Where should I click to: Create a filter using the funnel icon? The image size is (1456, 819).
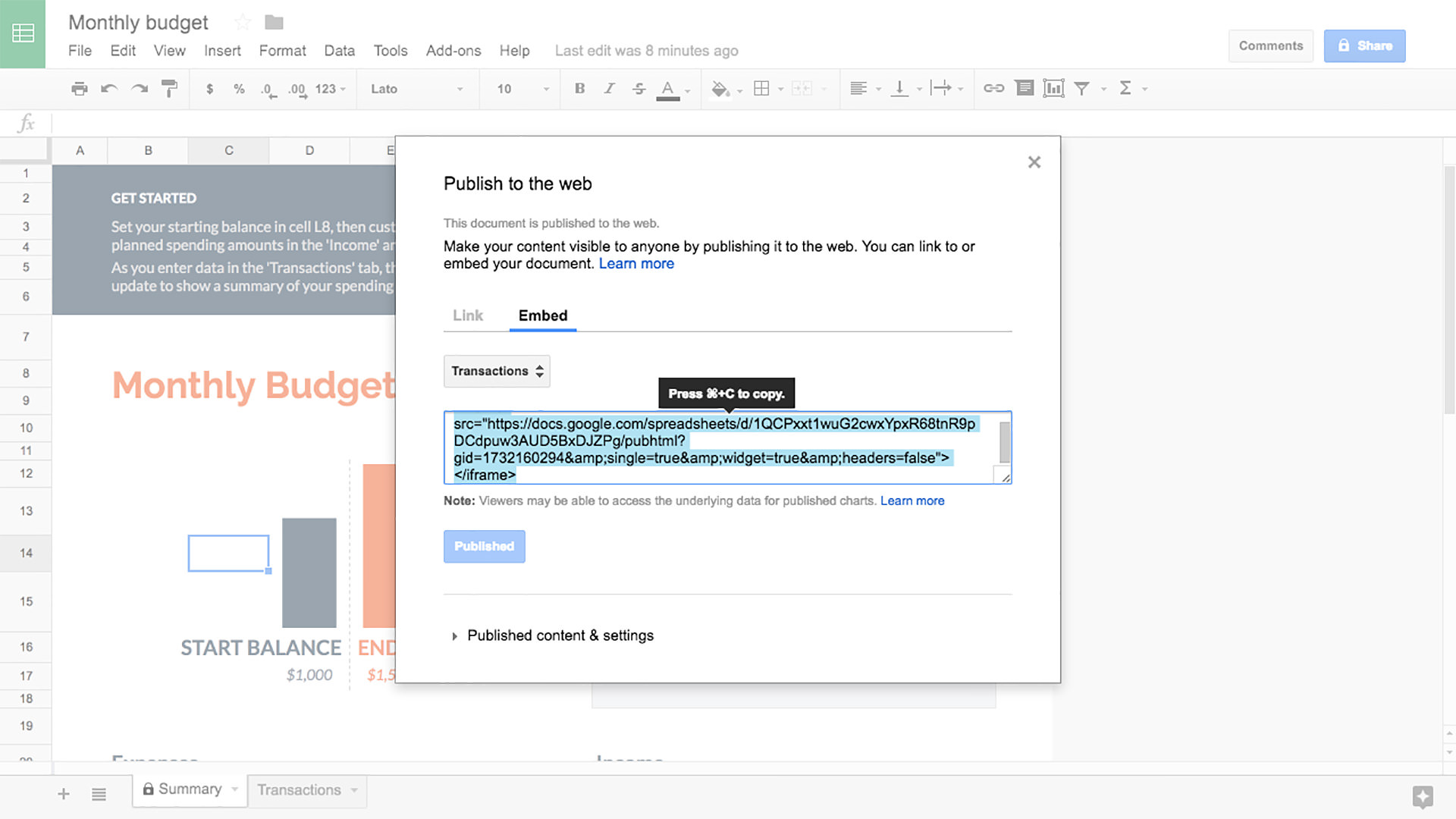pyautogui.click(x=1082, y=89)
